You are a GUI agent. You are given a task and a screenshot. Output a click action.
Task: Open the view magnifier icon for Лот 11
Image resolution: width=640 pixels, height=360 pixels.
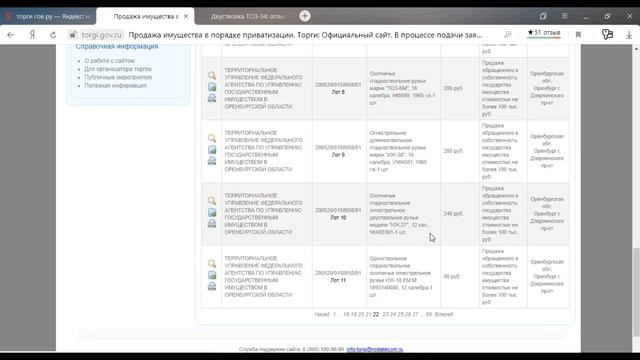pyautogui.click(x=212, y=264)
